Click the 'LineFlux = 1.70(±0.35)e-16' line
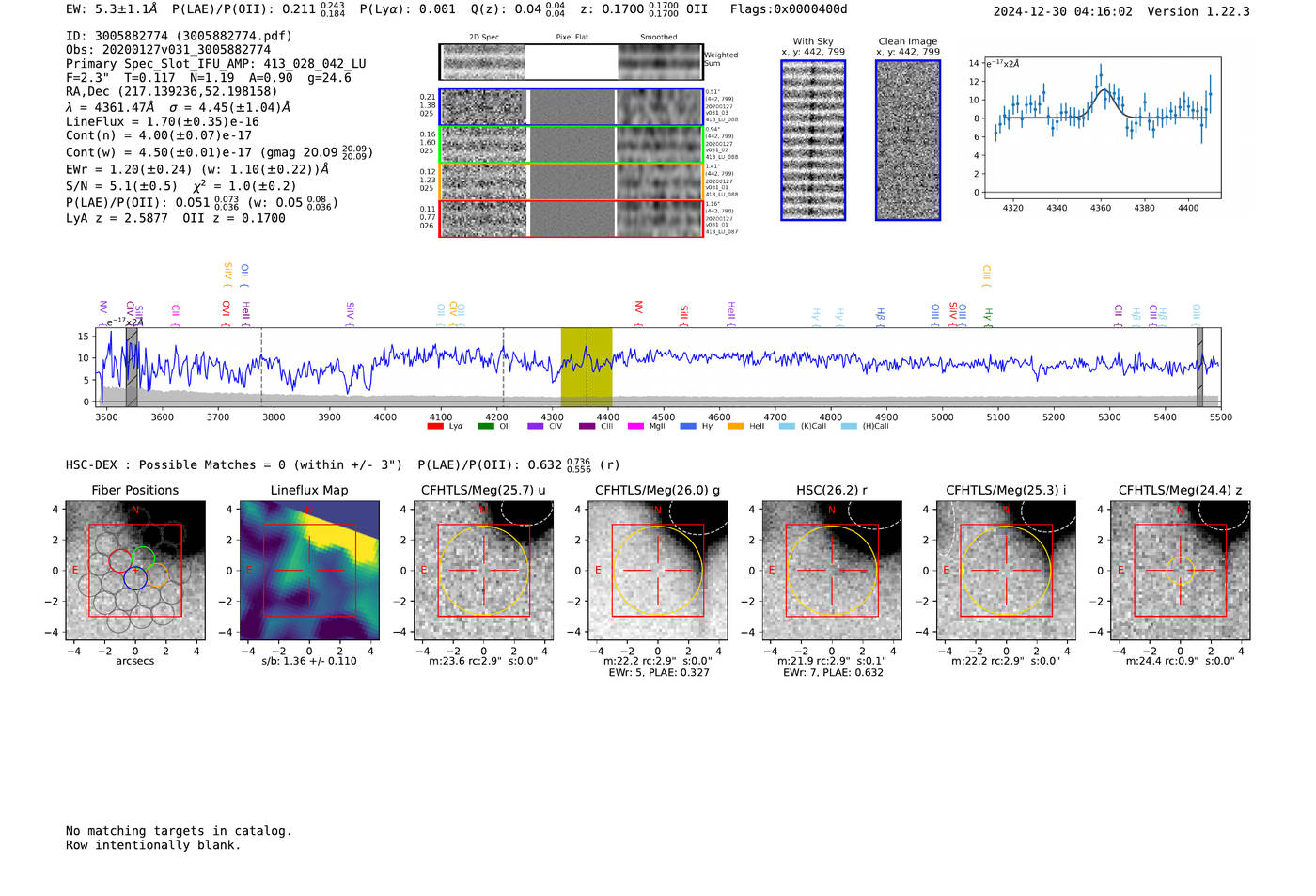The width and height of the screenshot is (1316, 896). coord(163,121)
